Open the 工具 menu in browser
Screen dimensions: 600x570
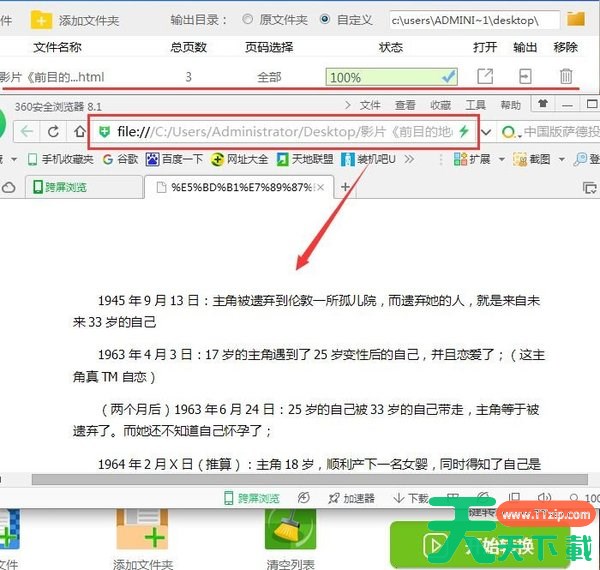tap(476, 105)
